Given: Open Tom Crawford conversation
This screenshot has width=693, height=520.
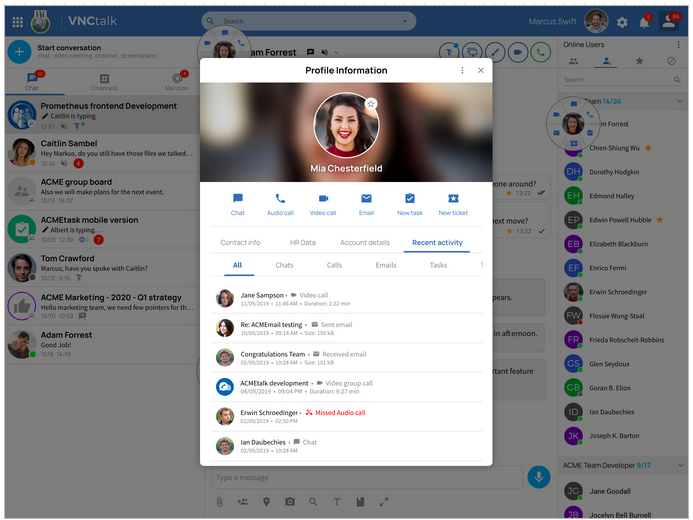Looking at the screenshot, I should [x=103, y=267].
